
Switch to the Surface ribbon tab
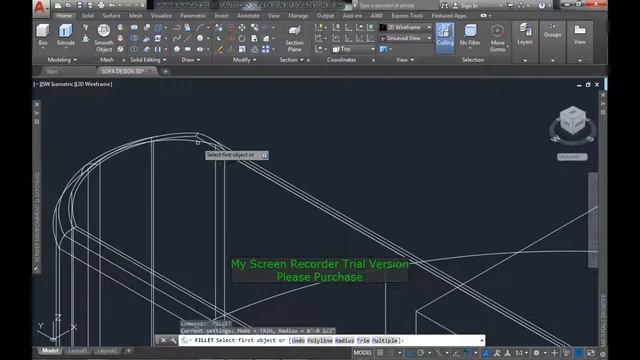(111, 16)
